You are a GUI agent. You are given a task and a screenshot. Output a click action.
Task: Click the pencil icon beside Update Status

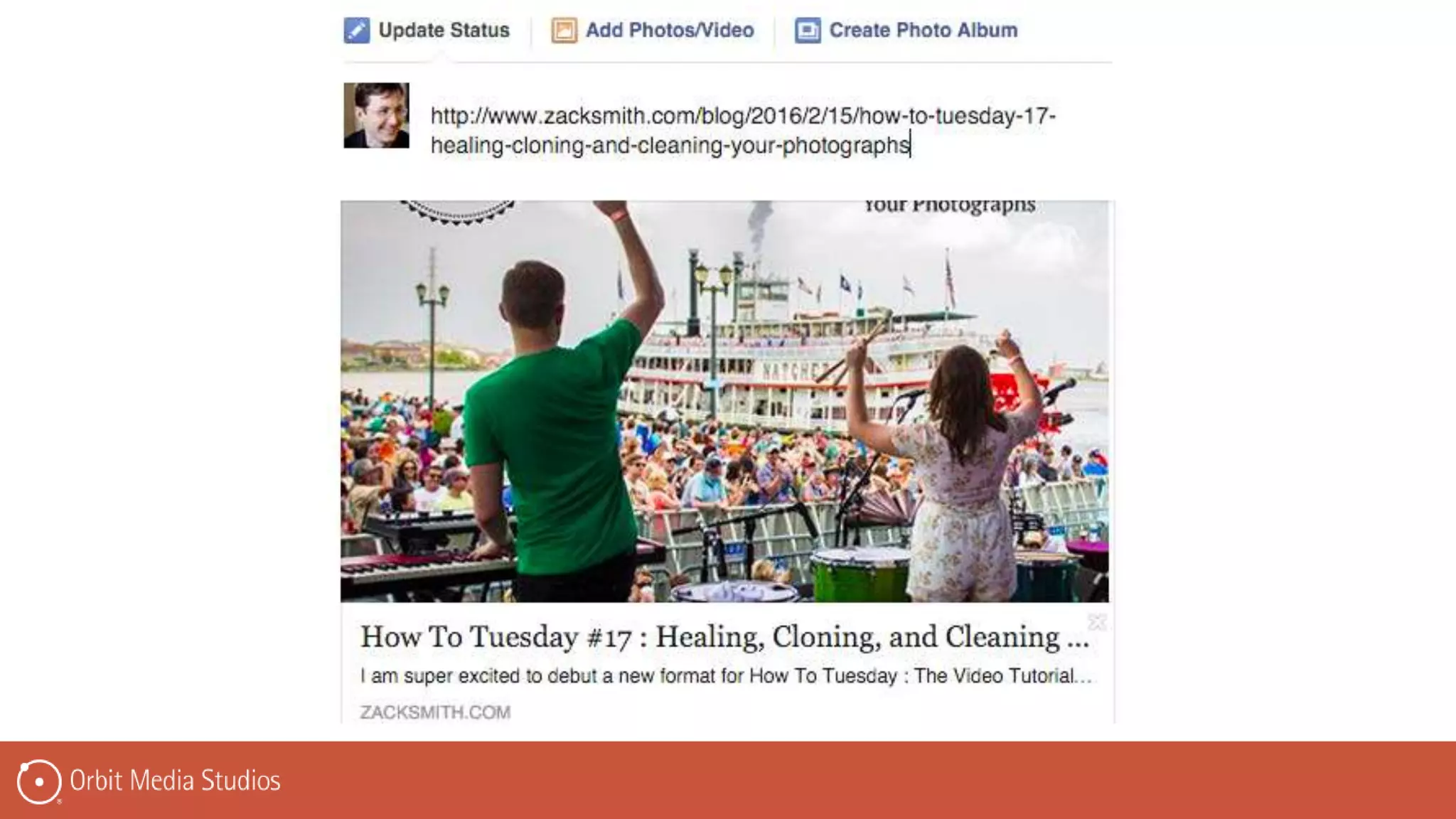click(357, 31)
